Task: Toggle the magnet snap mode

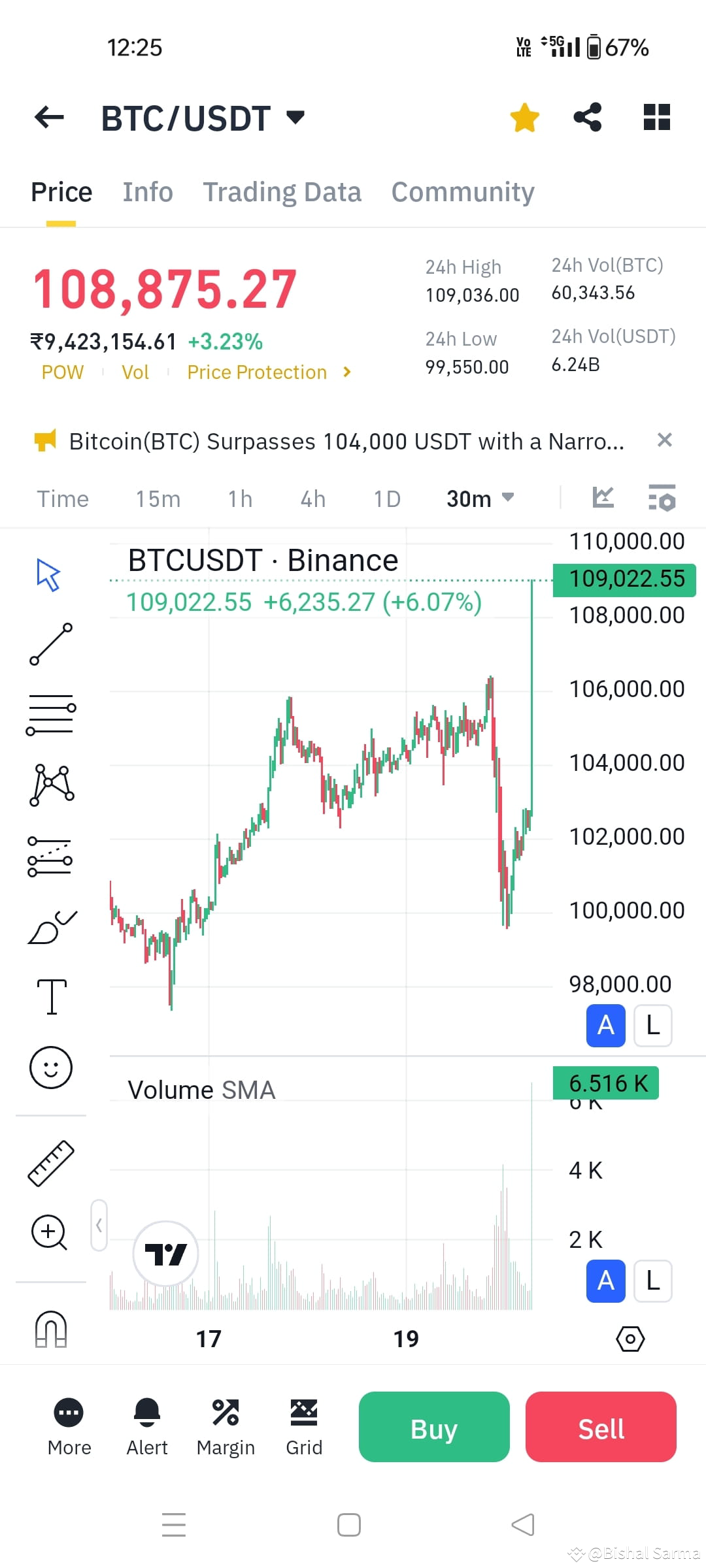Action: coord(51,1329)
